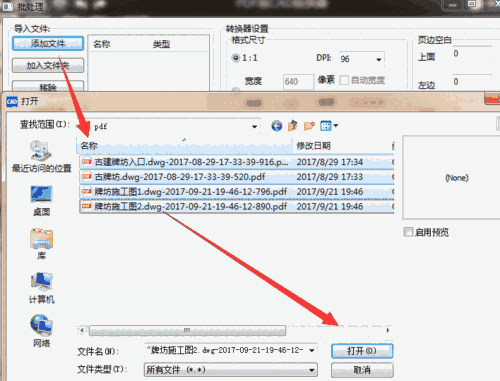Click PDF icon of 古牌坊.dwg file
Viewport: 500px width, 381px height.
(x=86, y=177)
